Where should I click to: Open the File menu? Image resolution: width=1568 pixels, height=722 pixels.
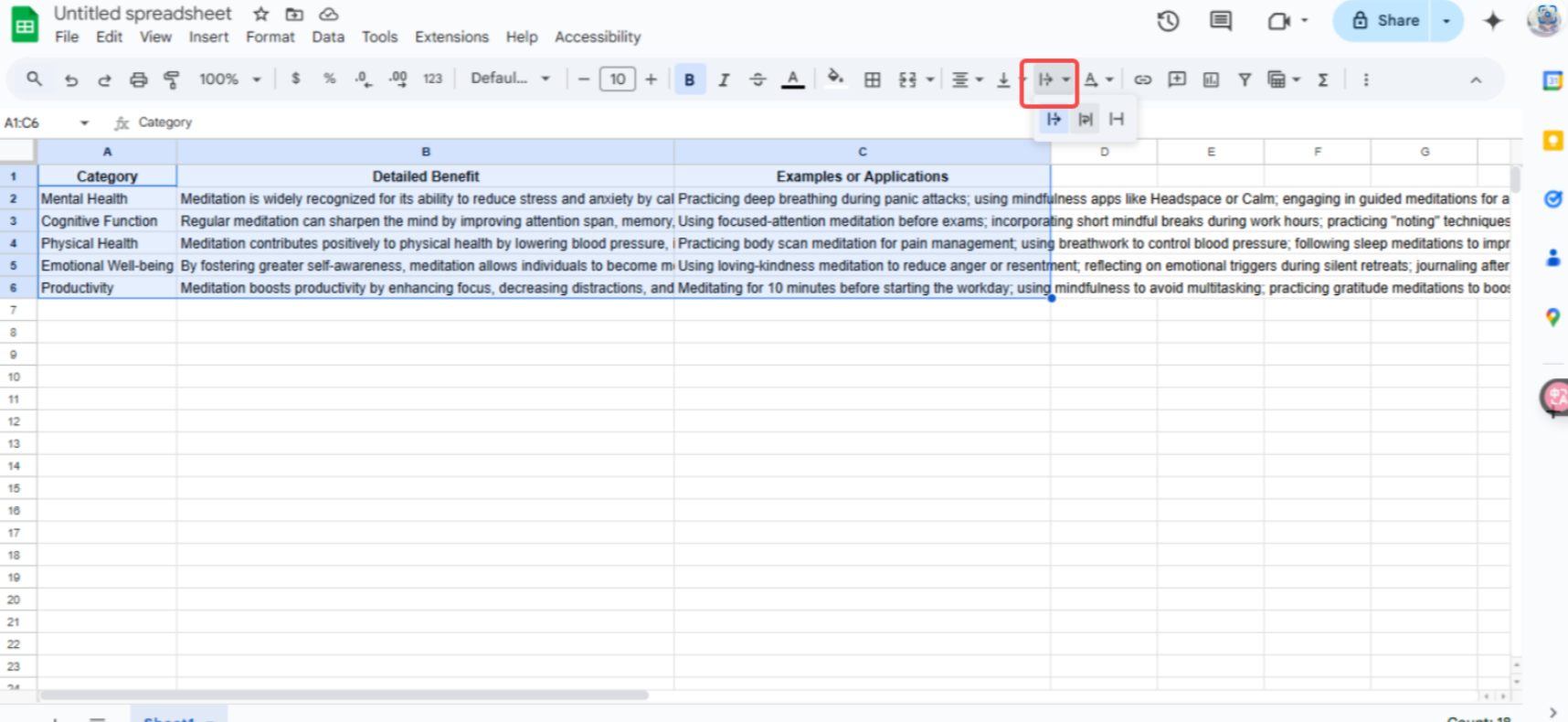(67, 37)
